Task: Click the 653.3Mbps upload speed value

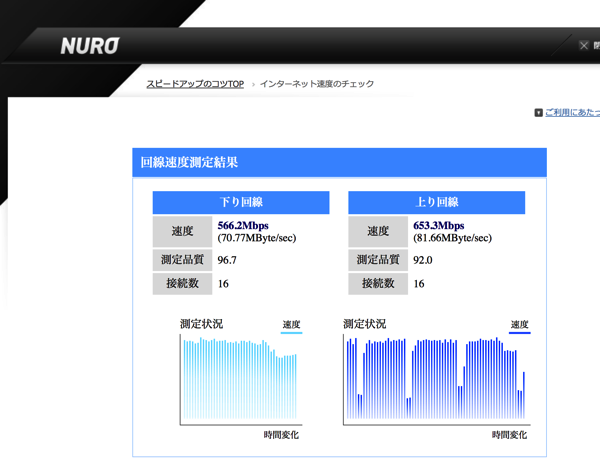Action: click(x=439, y=226)
